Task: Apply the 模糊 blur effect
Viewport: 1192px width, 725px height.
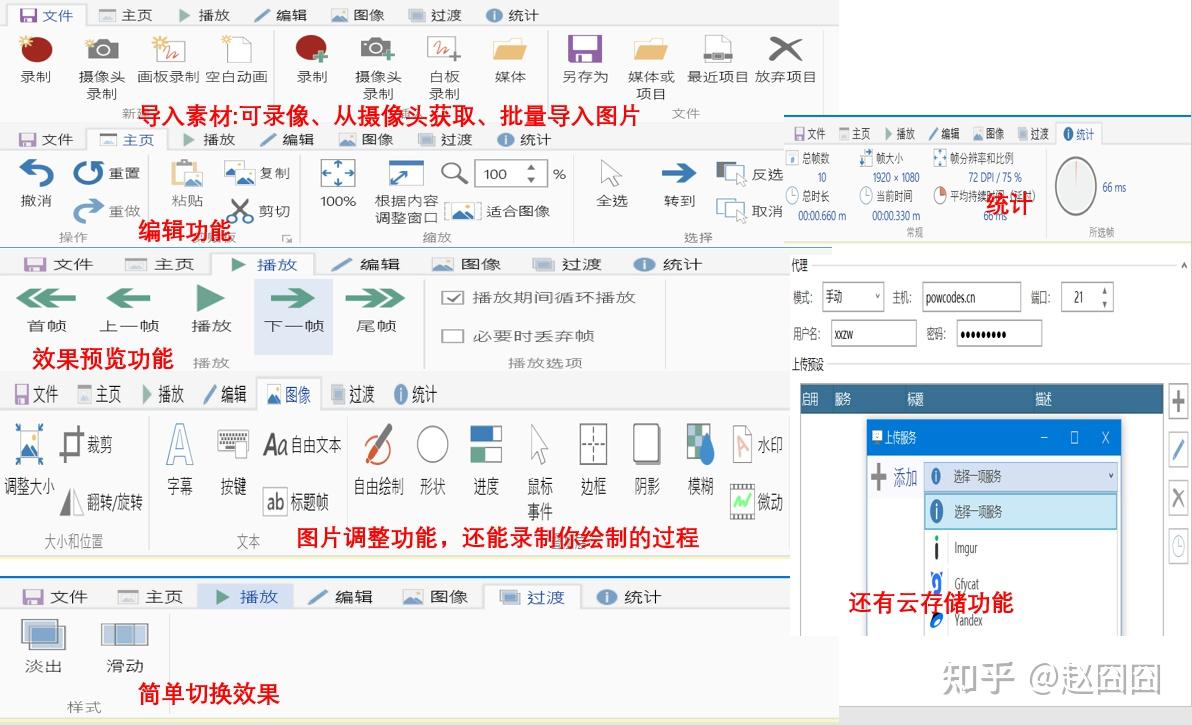Action: pos(700,460)
